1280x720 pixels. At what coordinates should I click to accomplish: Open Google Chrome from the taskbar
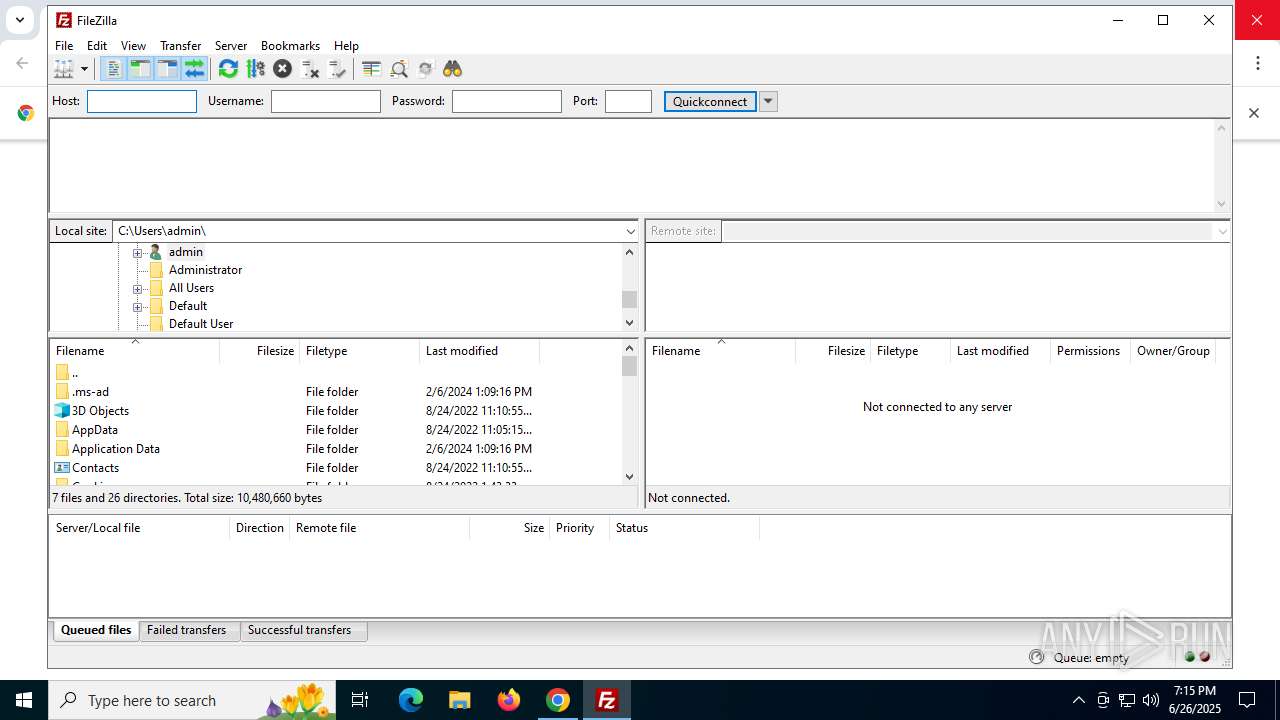click(558, 700)
